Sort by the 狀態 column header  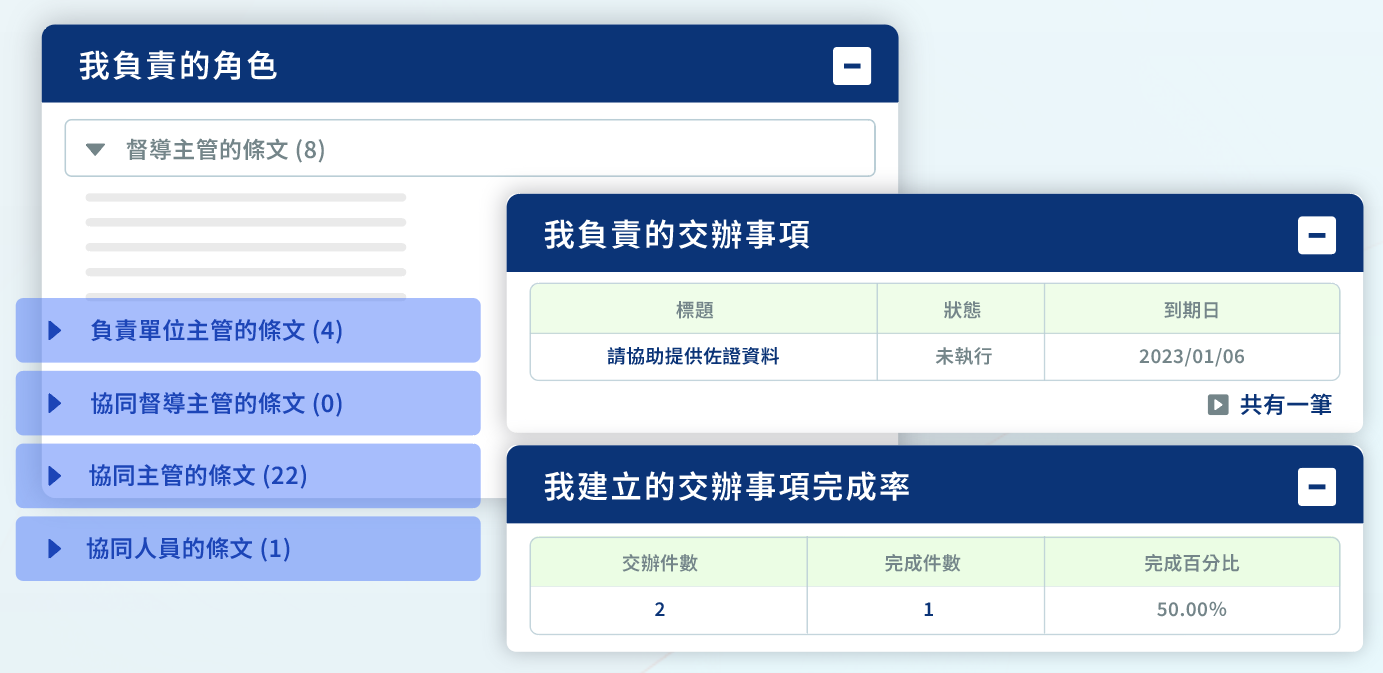pyautogui.click(x=961, y=309)
